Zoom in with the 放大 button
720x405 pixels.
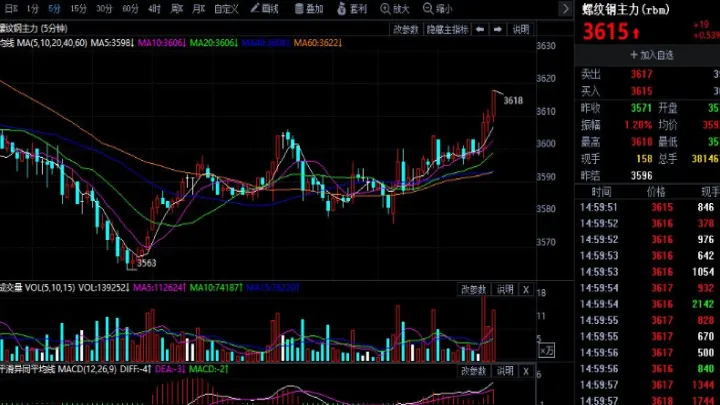click(x=396, y=8)
